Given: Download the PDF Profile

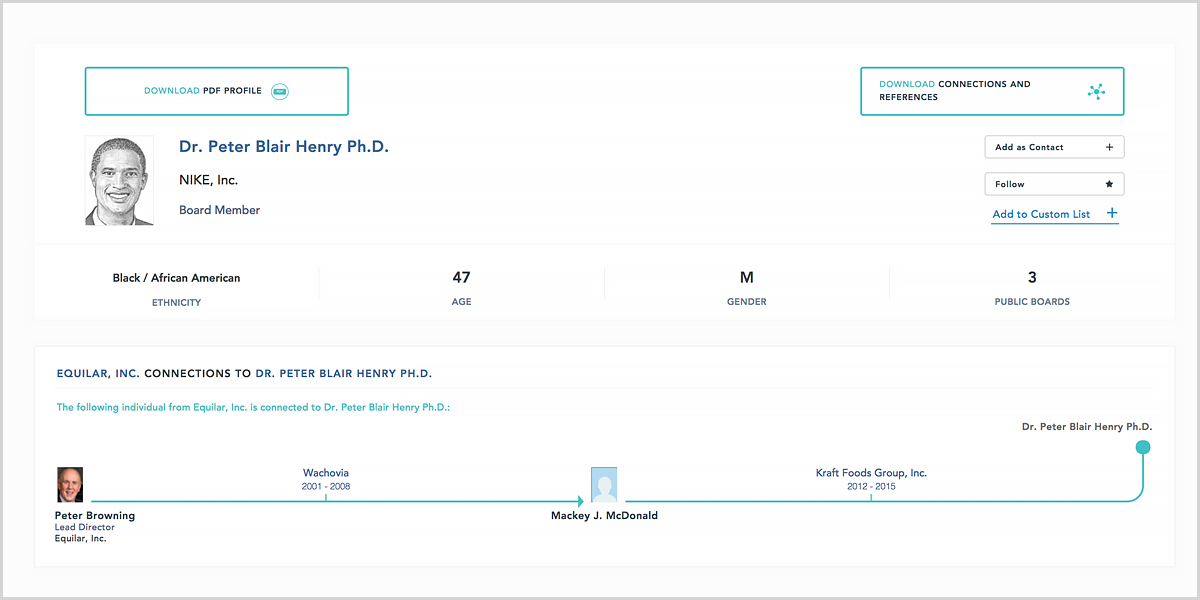Looking at the screenshot, I should point(216,91).
